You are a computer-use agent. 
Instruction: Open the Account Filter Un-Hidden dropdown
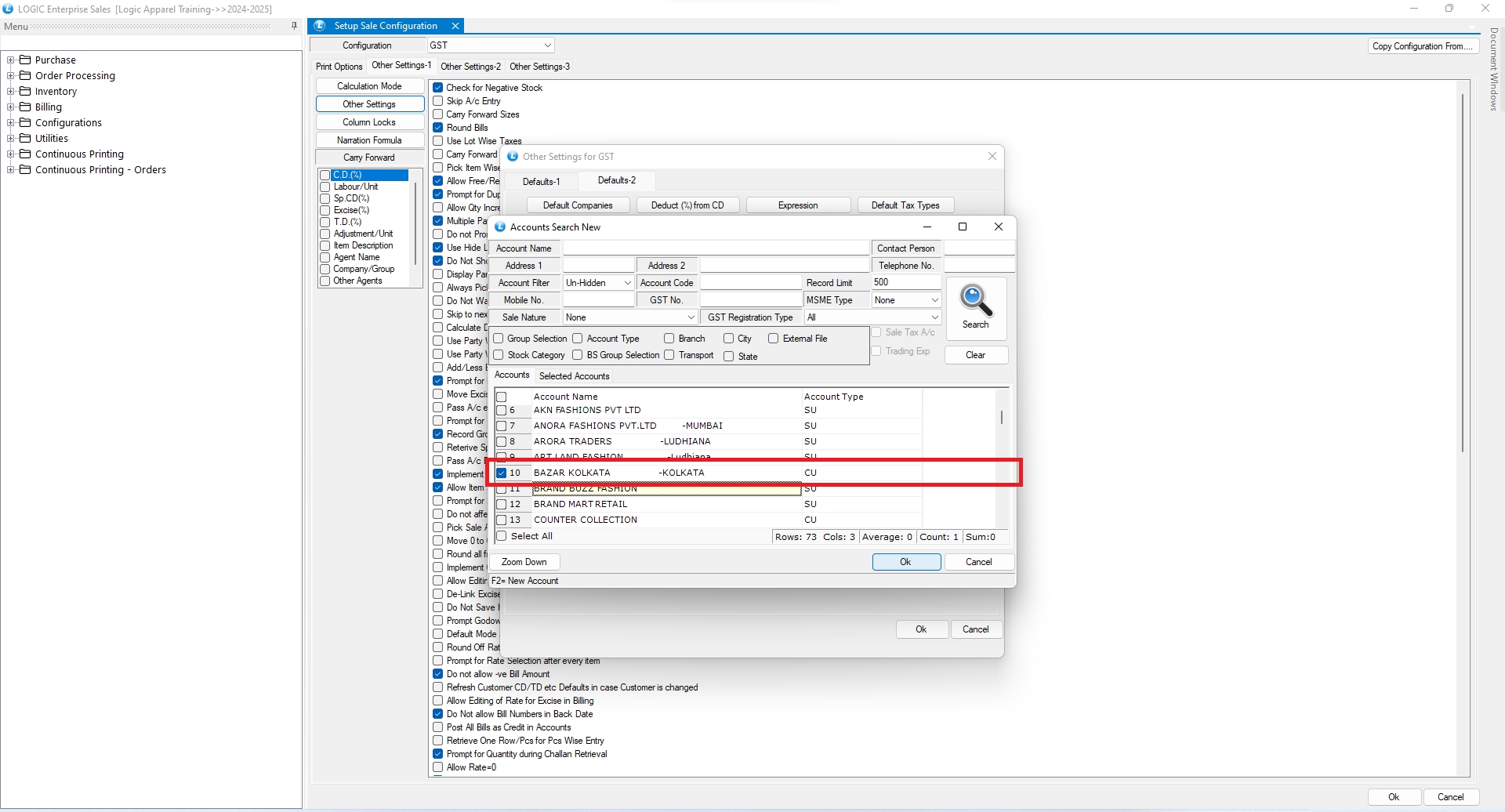[627, 283]
